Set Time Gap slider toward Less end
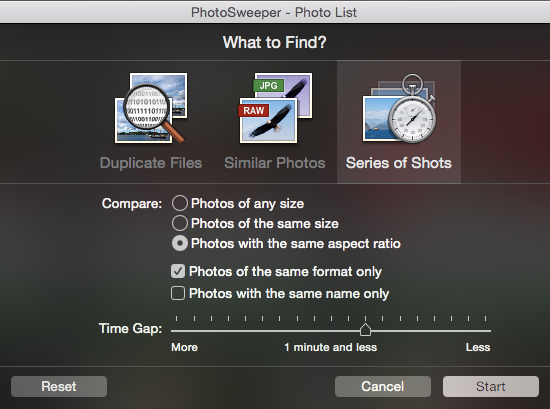 coord(478,330)
